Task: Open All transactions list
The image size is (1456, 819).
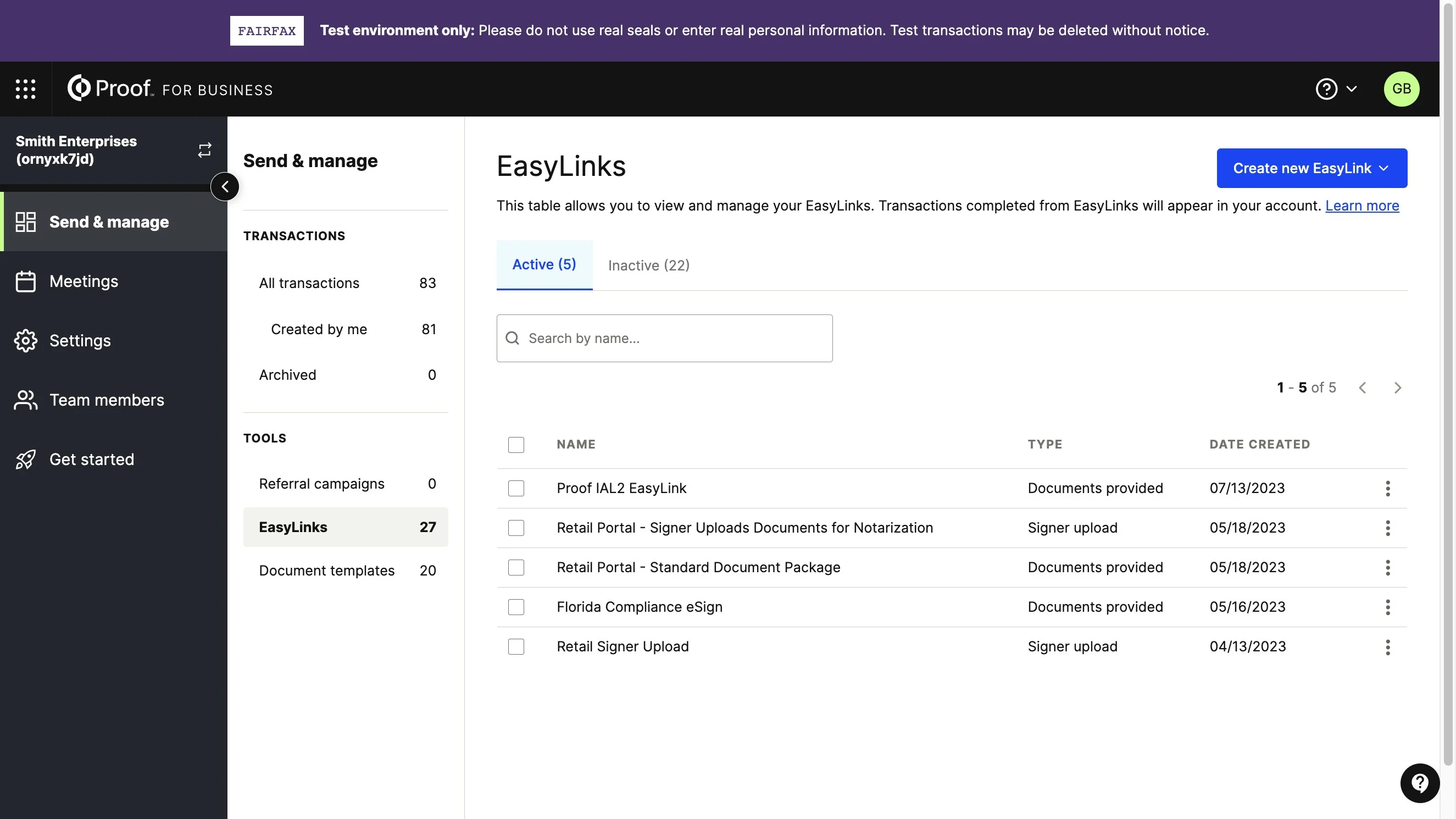Action: (346, 283)
